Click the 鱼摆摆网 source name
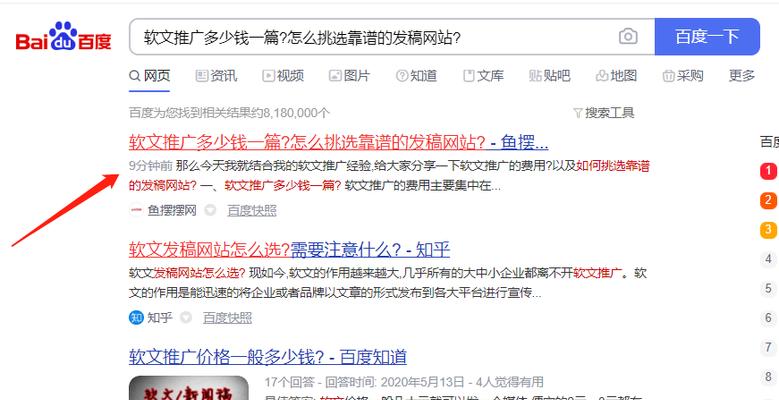Viewport: 779px width, 400px height. click(172, 210)
